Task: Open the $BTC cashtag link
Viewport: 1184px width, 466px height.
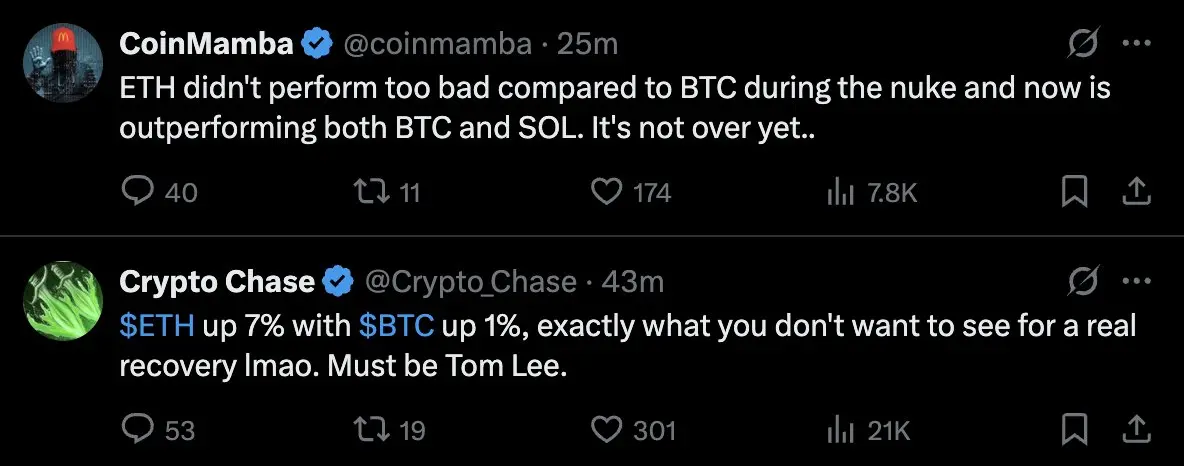Action: click(397, 325)
